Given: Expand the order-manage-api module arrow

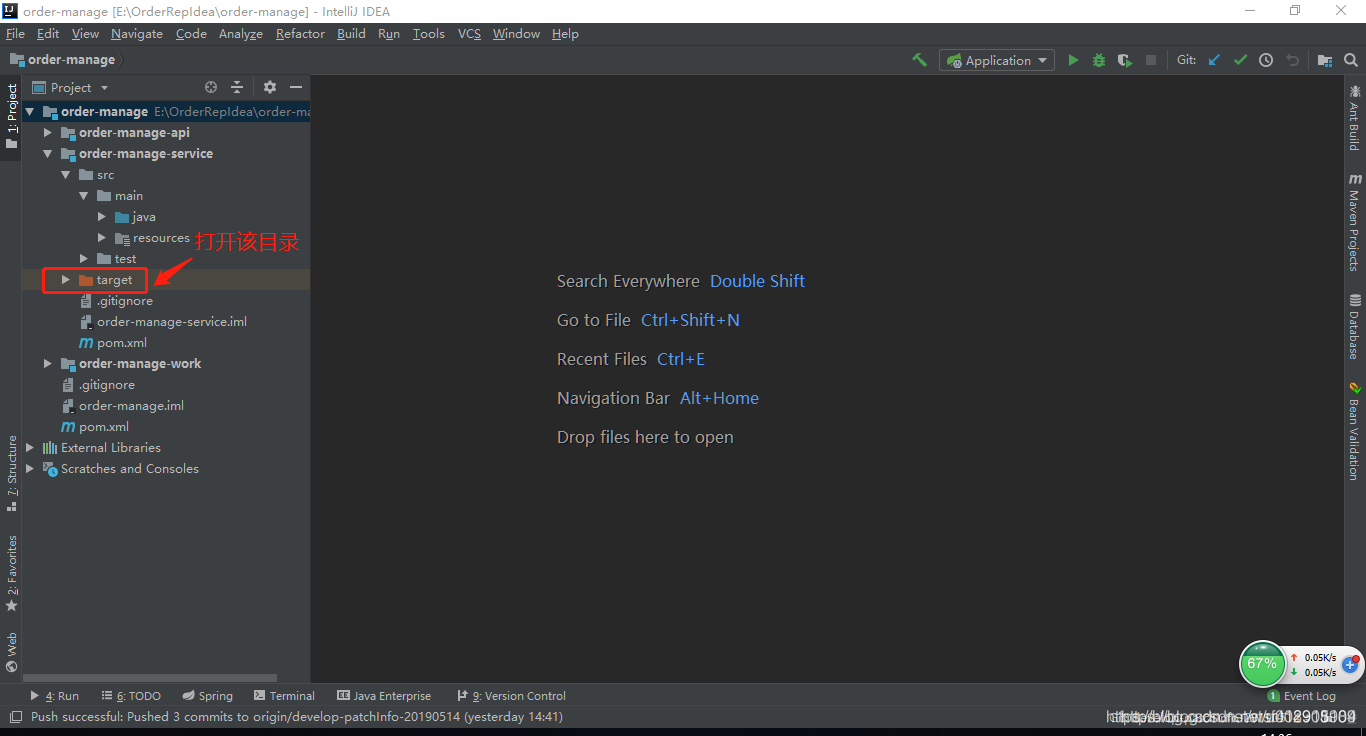Looking at the screenshot, I should 47,133.
